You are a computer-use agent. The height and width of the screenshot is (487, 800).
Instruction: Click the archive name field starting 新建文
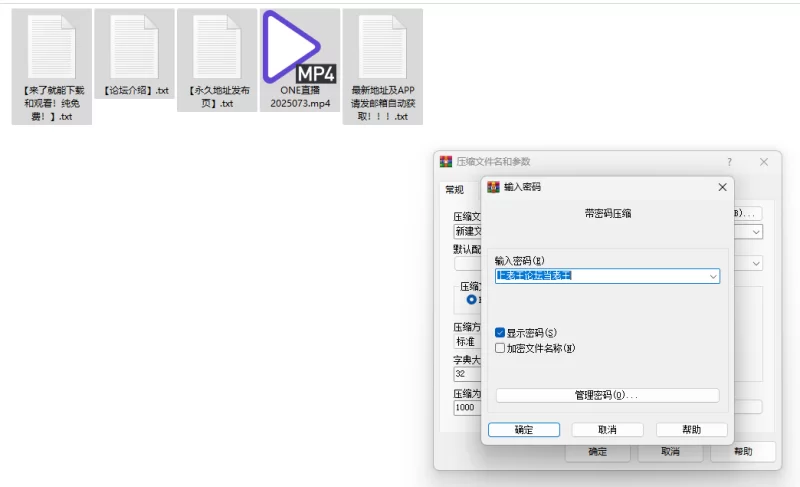(x=467, y=232)
